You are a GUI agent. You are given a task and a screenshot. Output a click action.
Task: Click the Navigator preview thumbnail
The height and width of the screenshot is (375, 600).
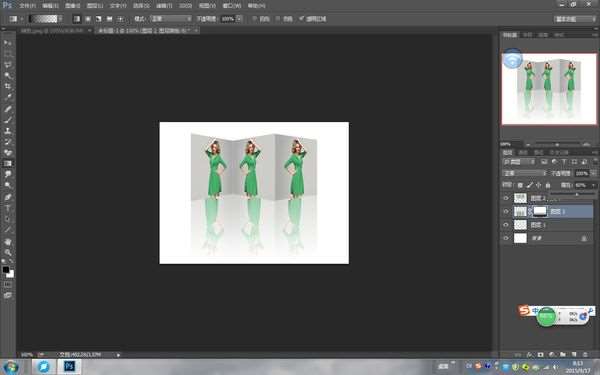pos(549,89)
